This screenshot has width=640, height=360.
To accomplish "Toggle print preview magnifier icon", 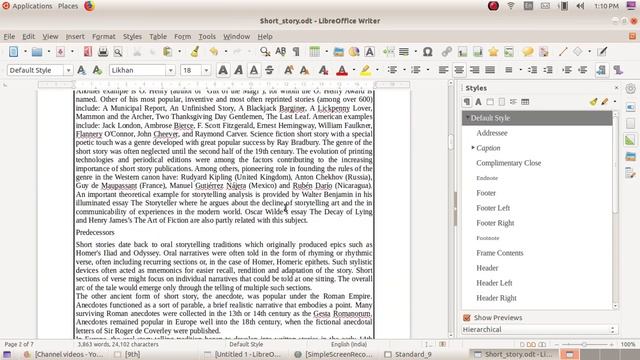I will pyautogui.click(x=118, y=52).
